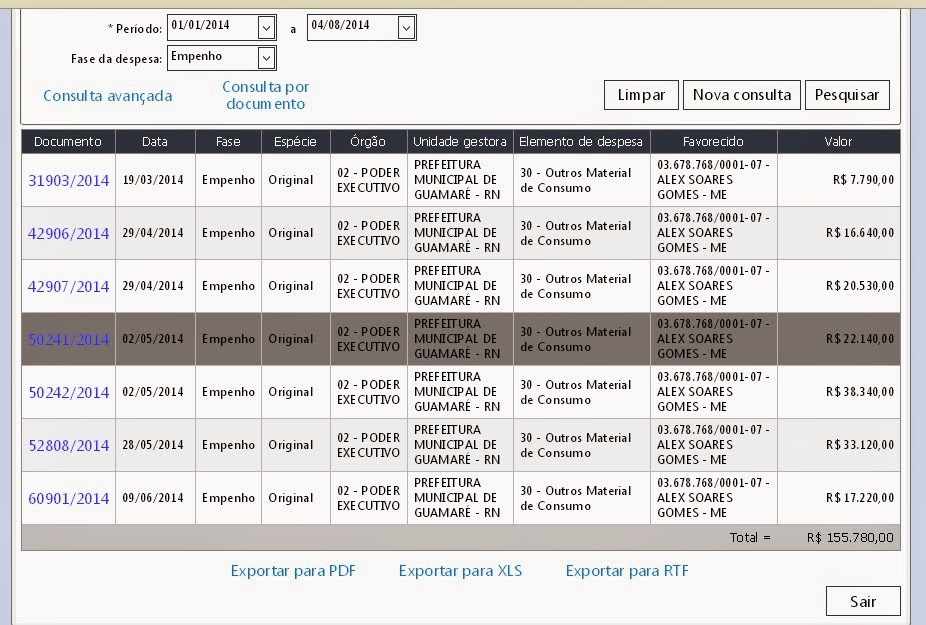Select the value cell R$ 17.220,00

click(839, 498)
